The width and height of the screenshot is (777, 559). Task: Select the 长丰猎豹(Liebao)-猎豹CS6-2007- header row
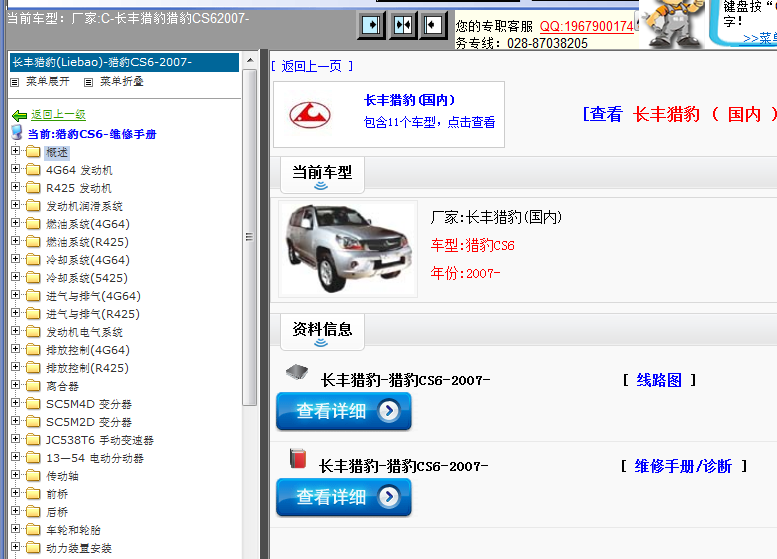tap(124, 62)
